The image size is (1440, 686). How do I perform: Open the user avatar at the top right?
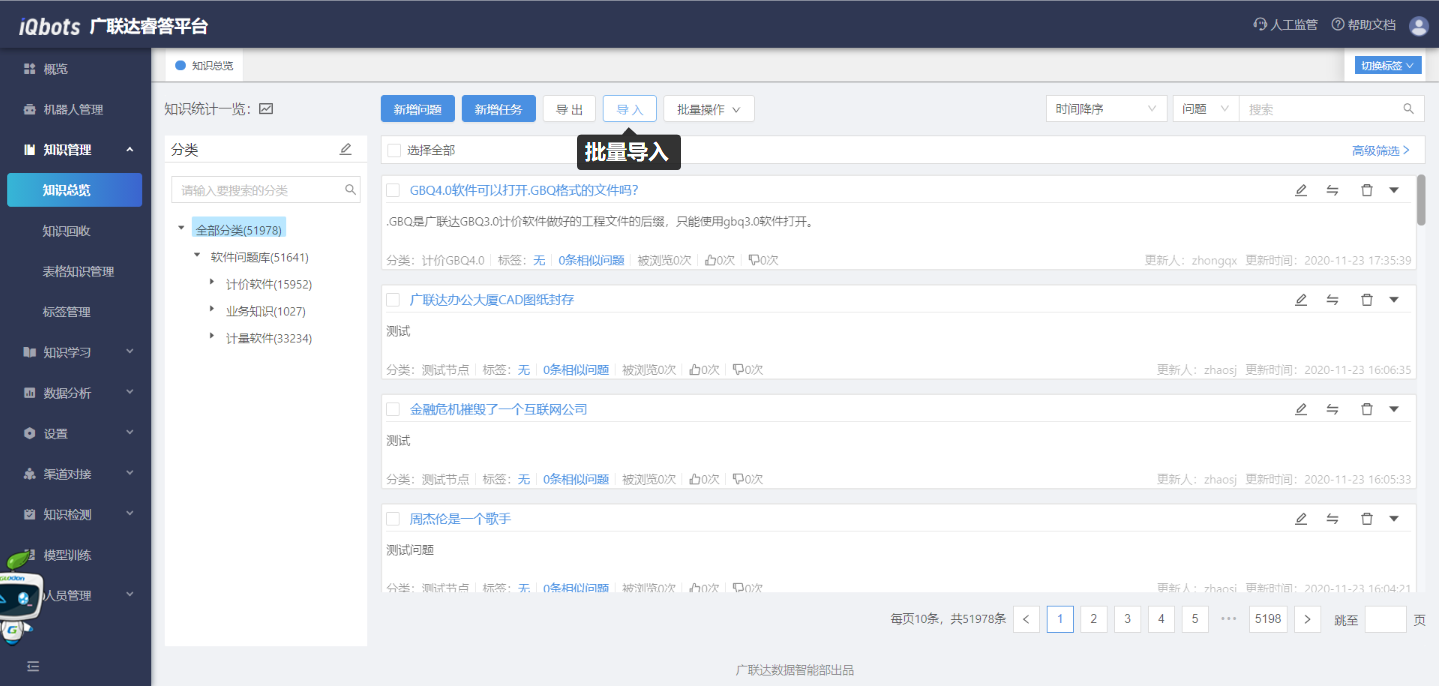tap(1418, 25)
